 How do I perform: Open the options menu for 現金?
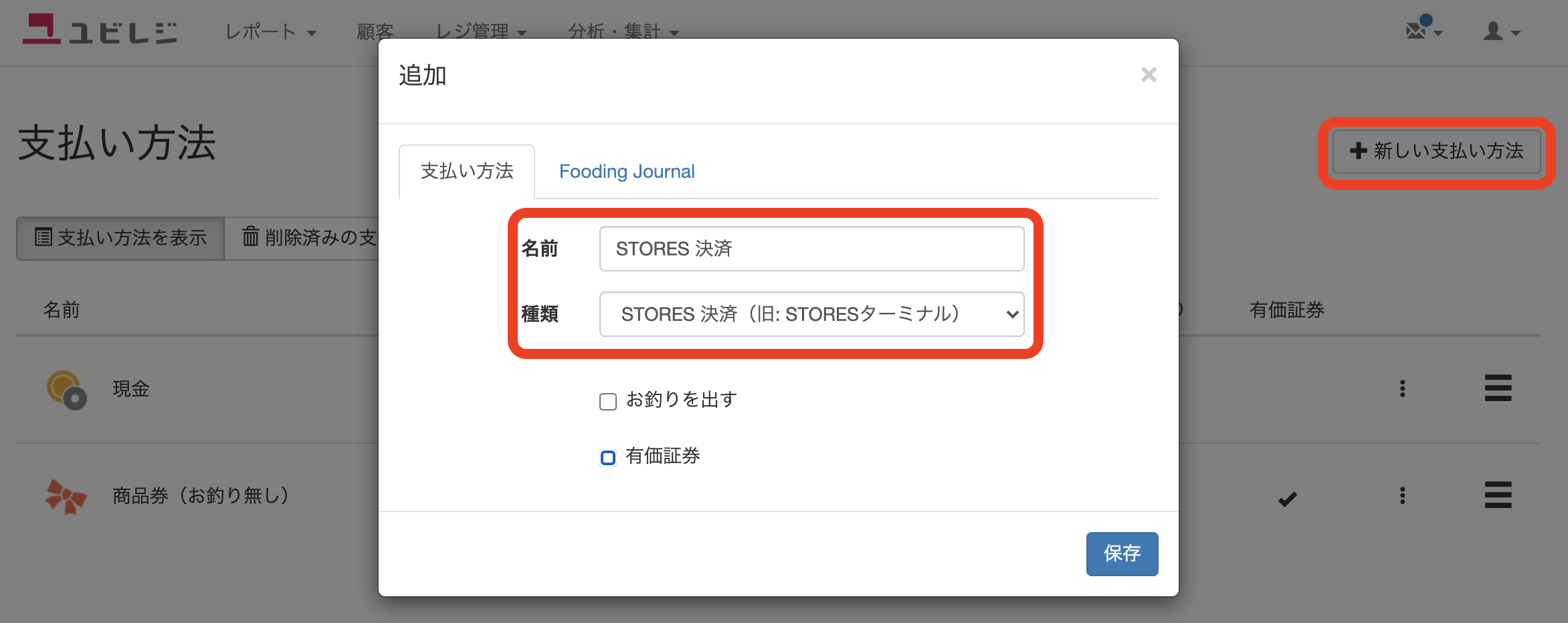(1402, 388)
